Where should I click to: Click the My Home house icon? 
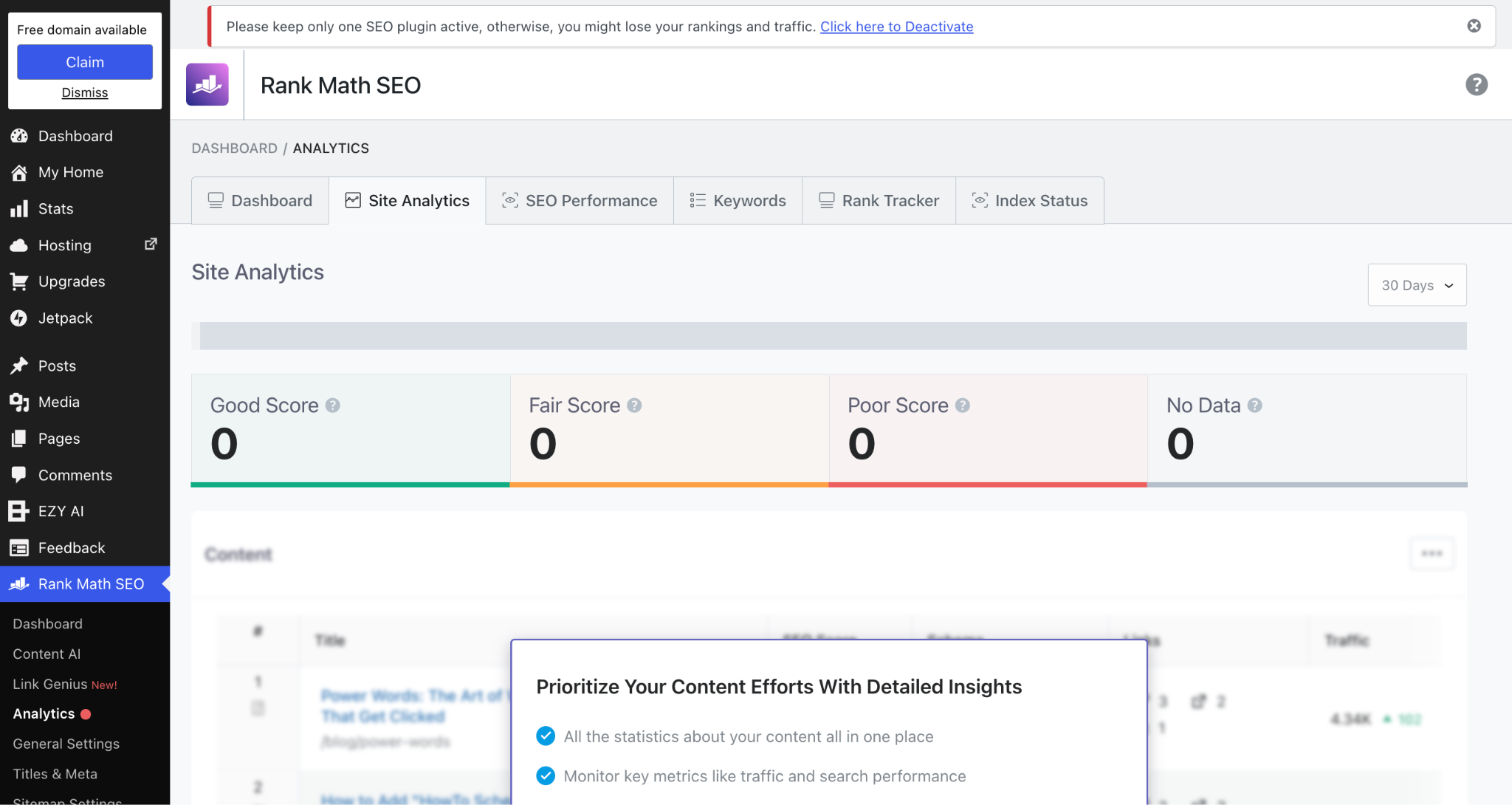19,172
